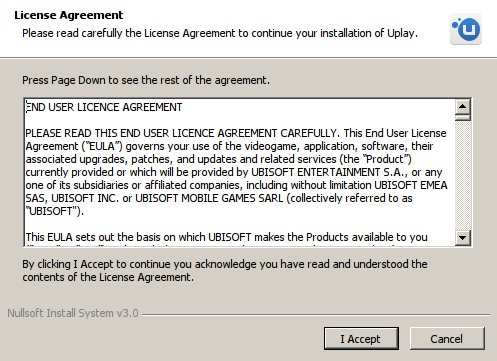Click inside the EULA text box
The width and height of the screenshot is (497, 361).
tap(240, 172)
